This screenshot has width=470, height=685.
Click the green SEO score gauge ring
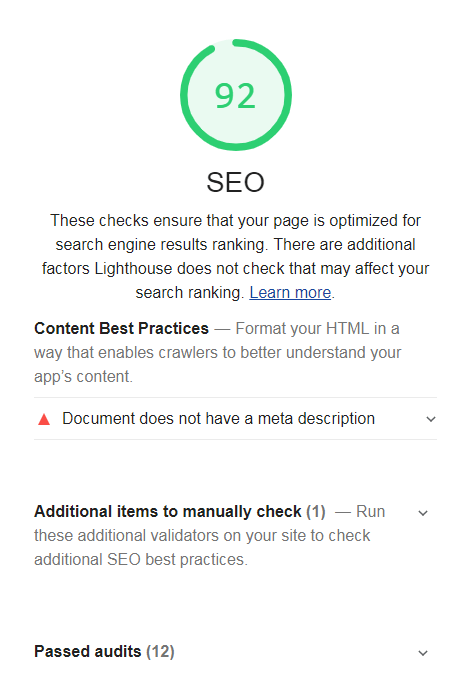pos(236,95)
